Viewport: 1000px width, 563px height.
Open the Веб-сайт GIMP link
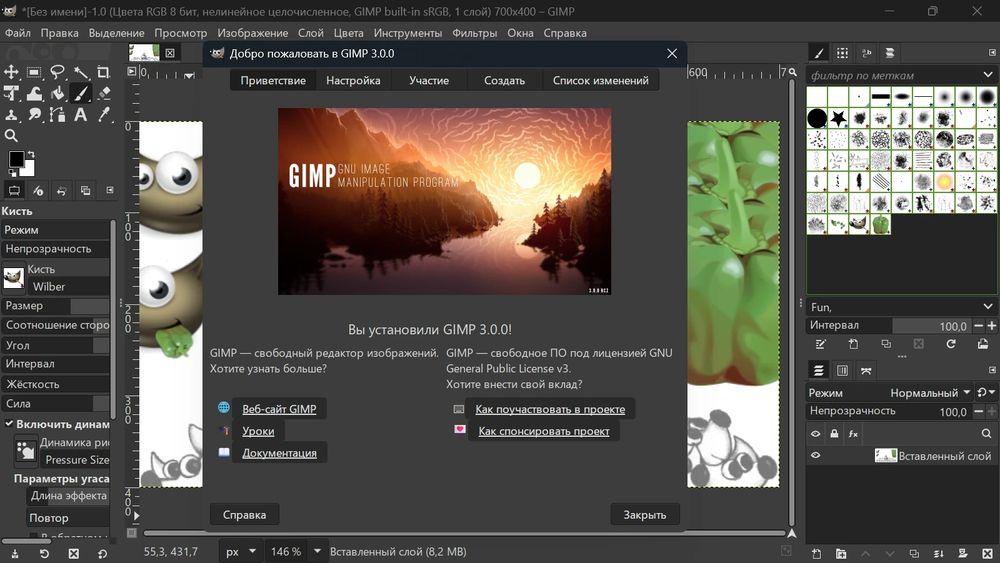pos(279,409)
